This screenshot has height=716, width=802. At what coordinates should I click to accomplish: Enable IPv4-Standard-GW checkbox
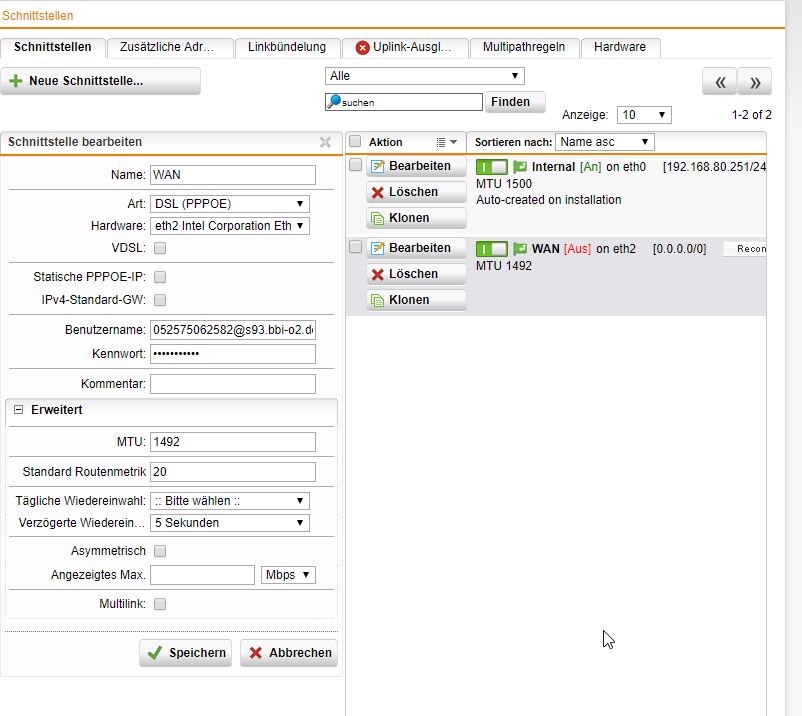[x=160, y=300]
